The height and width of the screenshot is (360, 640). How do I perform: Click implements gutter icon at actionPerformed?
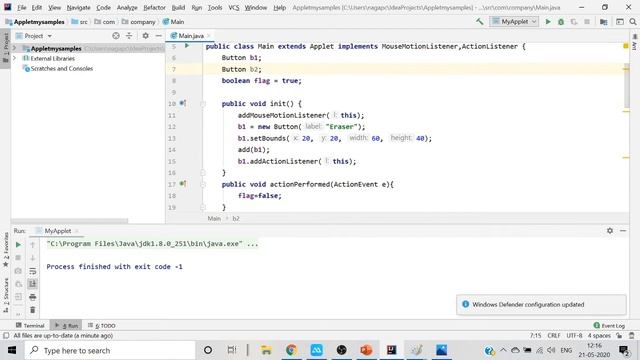click(x=182, y=184)
